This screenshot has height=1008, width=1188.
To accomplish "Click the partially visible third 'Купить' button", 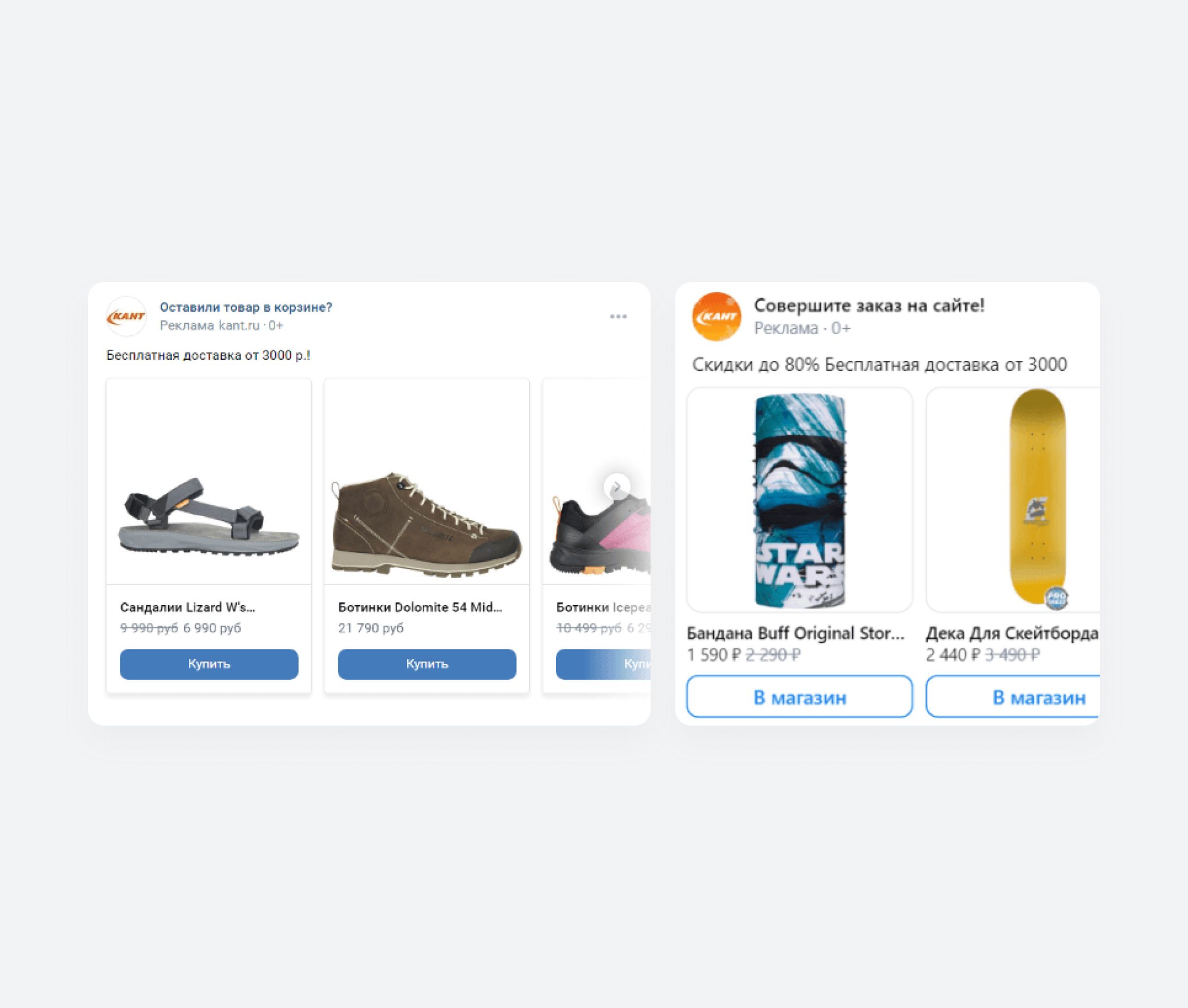I will coord(603,664).
